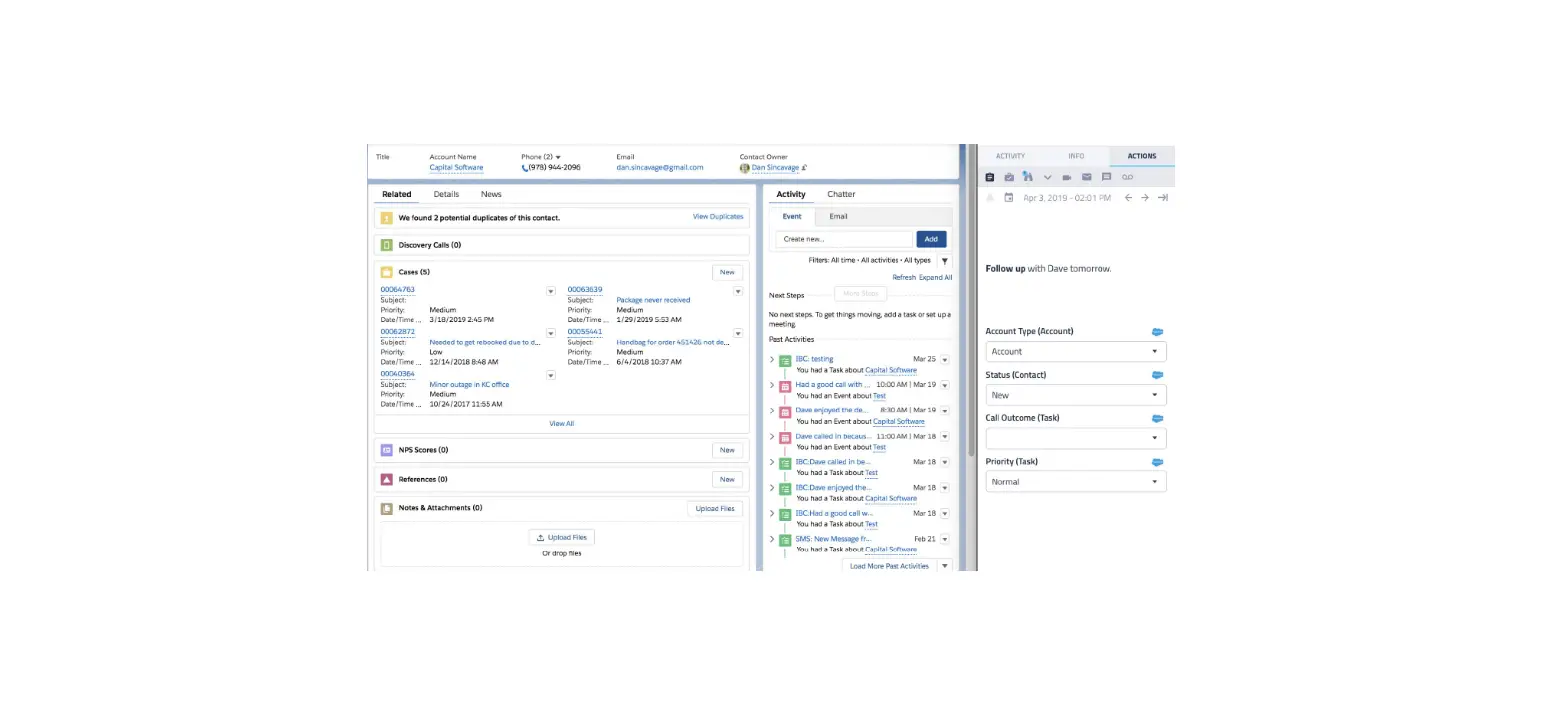Open the empty Call Outcome dropdown
The width and height of the screenshot is (1562, 708).
1076,438
